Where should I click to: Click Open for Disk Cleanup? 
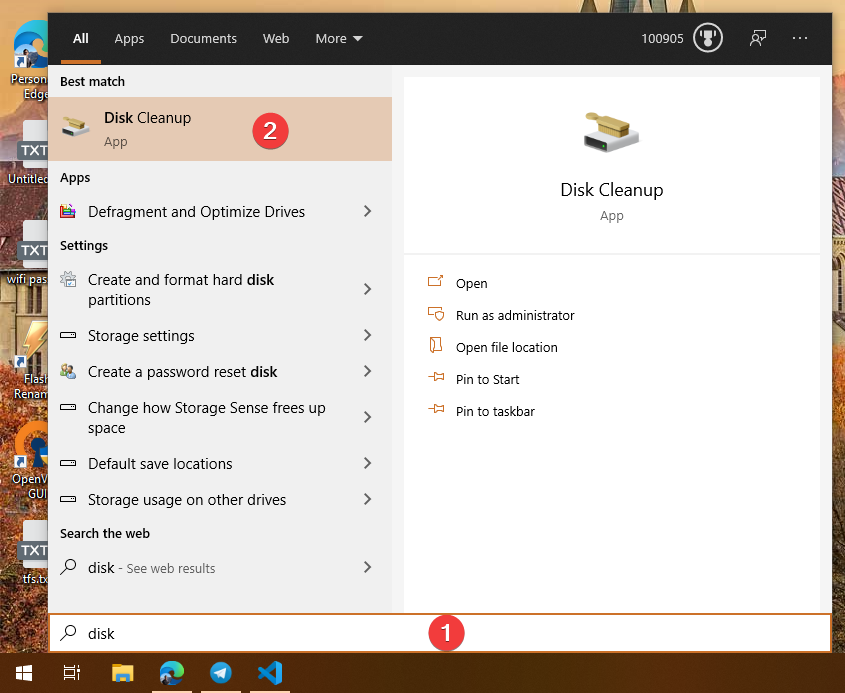click(x=472, y=283)
